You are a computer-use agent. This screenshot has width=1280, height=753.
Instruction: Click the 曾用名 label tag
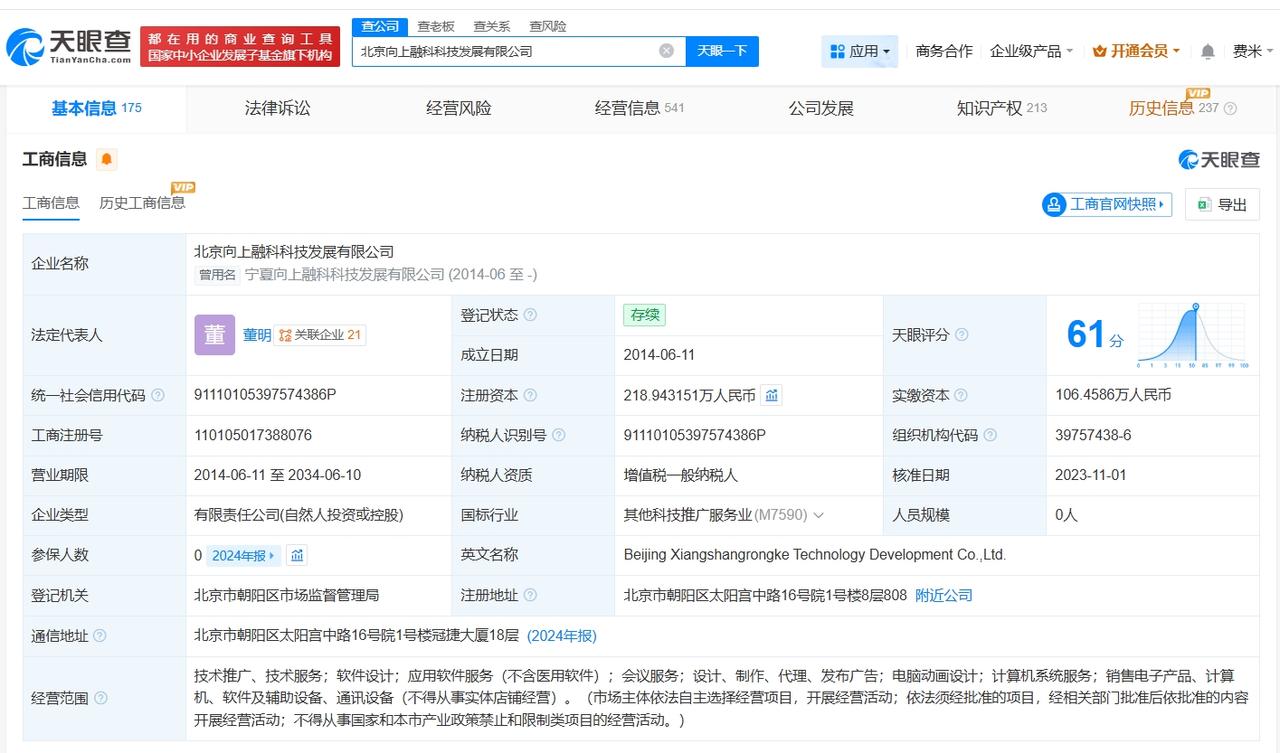pyautogui.click(x=218, y=274)
